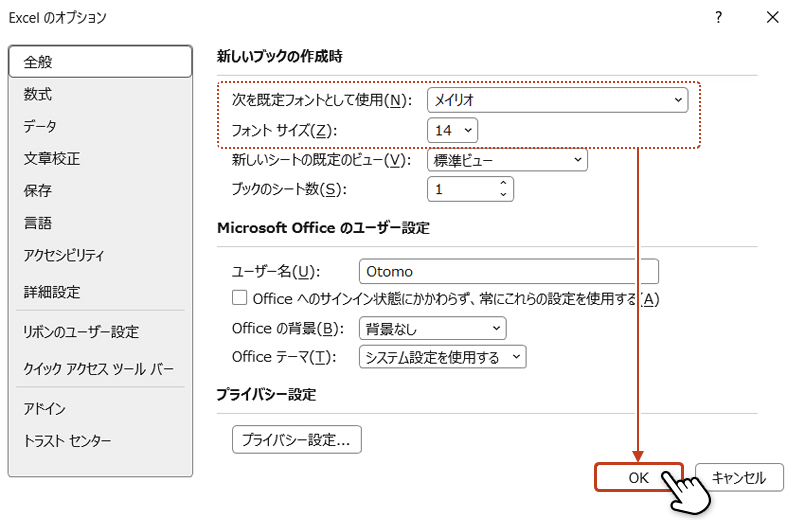Enable always use these settings checkbox

(x=239, y=298)
